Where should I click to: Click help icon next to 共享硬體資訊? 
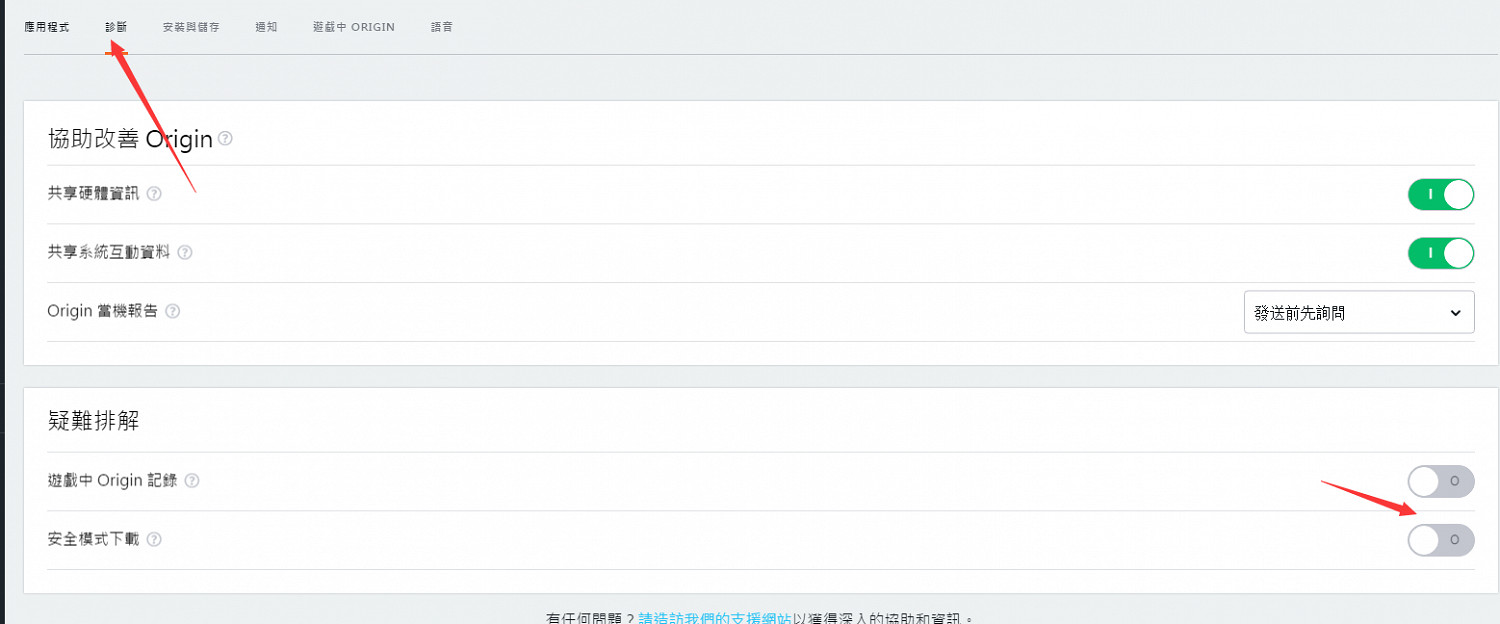[155, 194]
